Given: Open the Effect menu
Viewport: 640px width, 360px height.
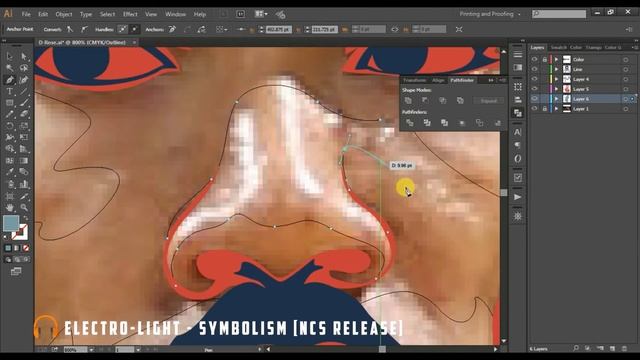Looking at the screenshot, I should pyautogui.click(x=130, y=14).
